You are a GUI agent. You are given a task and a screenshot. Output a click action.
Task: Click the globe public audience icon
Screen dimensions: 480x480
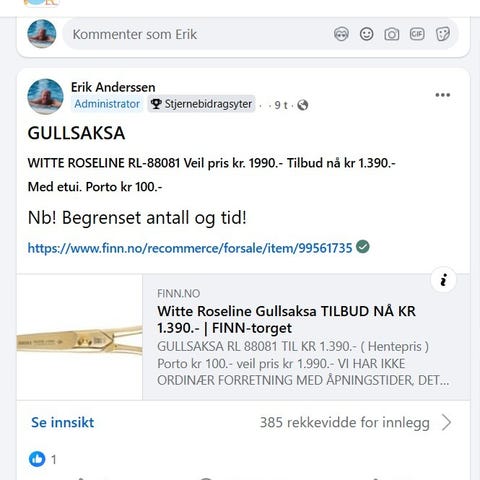click(x=302, y=105)
